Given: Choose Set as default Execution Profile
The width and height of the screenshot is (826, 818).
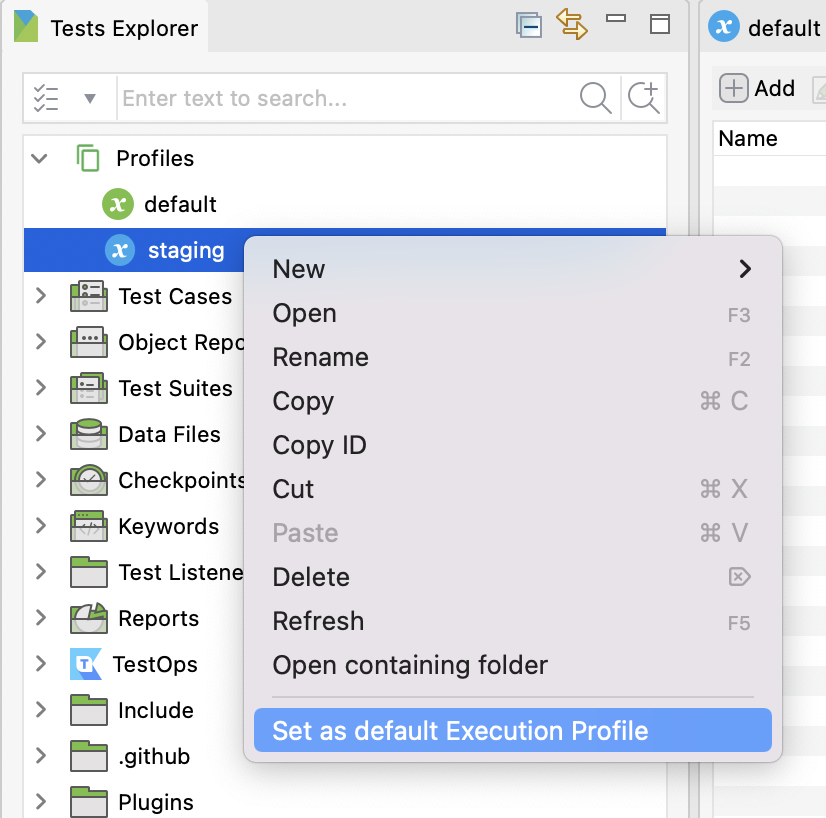Looking at the screenshot, I should (x=460, y=731).
